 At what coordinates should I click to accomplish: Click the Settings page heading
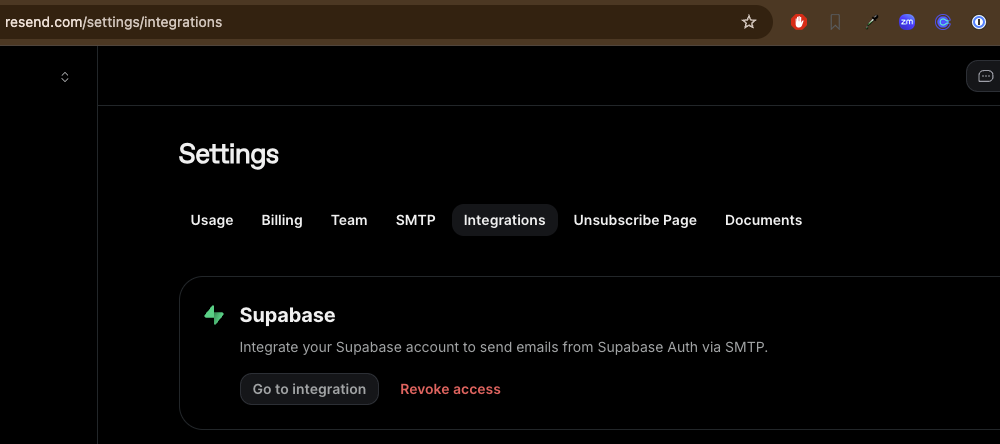228,154
